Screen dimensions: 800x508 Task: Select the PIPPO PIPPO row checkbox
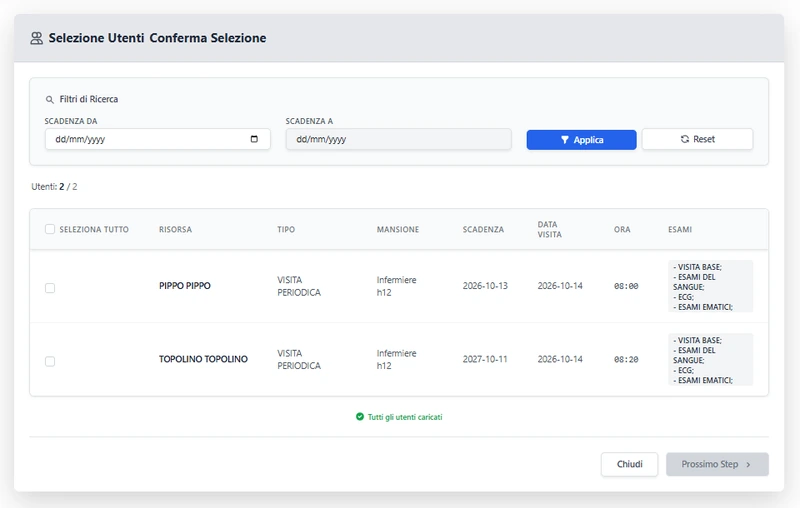[x=50, y=288]
